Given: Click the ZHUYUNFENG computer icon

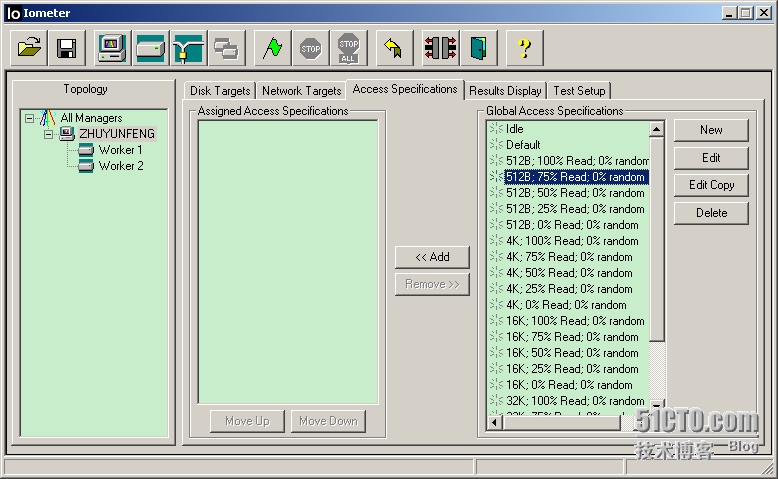Looking at the screenshot, I should (x=66, y=134).
